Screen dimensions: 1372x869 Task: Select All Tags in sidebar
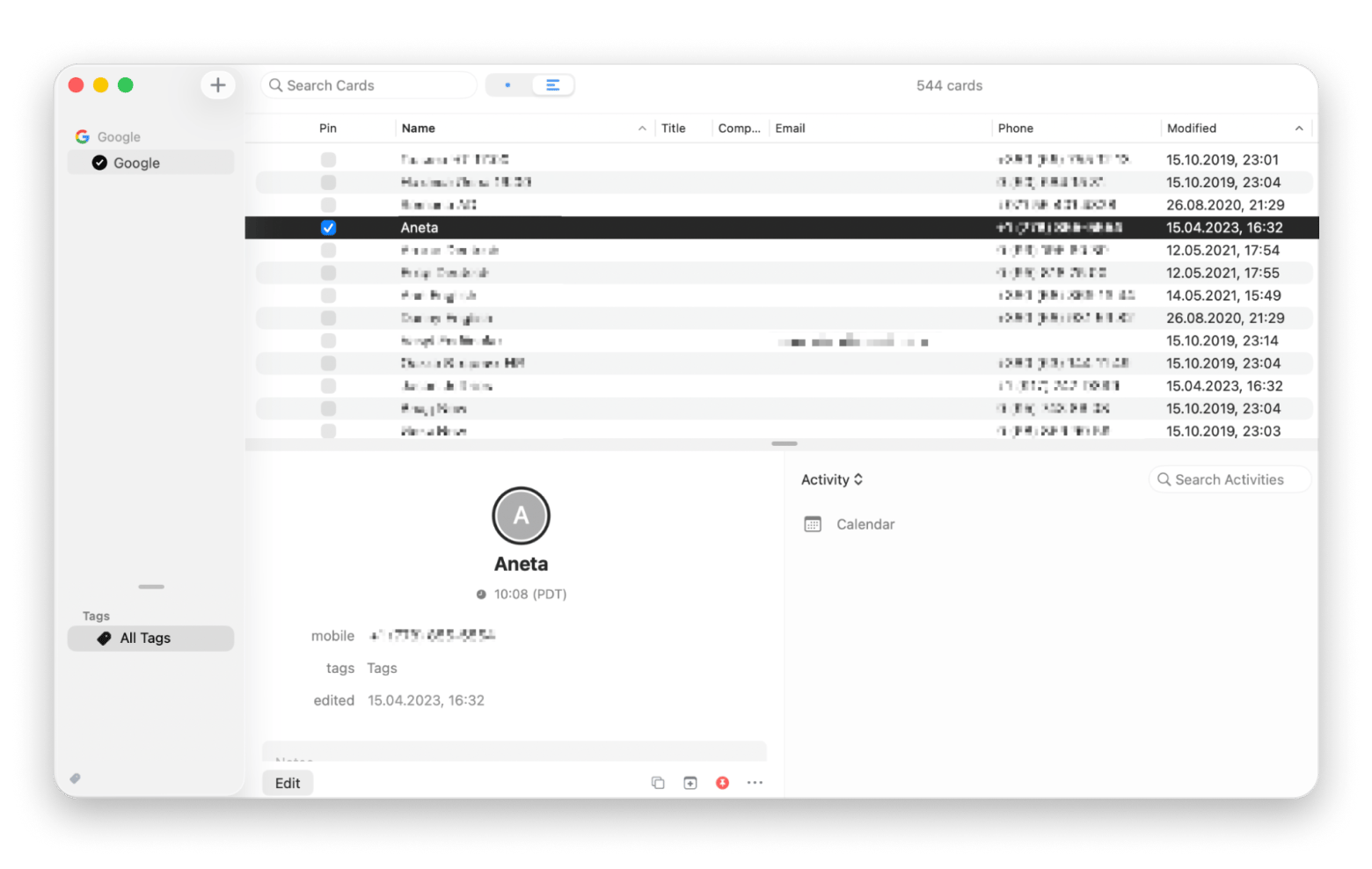[150, 639]
